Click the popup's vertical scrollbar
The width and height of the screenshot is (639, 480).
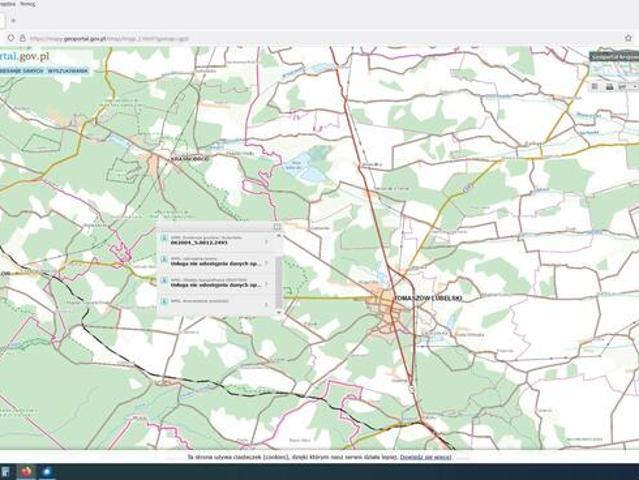coord(278,270)
